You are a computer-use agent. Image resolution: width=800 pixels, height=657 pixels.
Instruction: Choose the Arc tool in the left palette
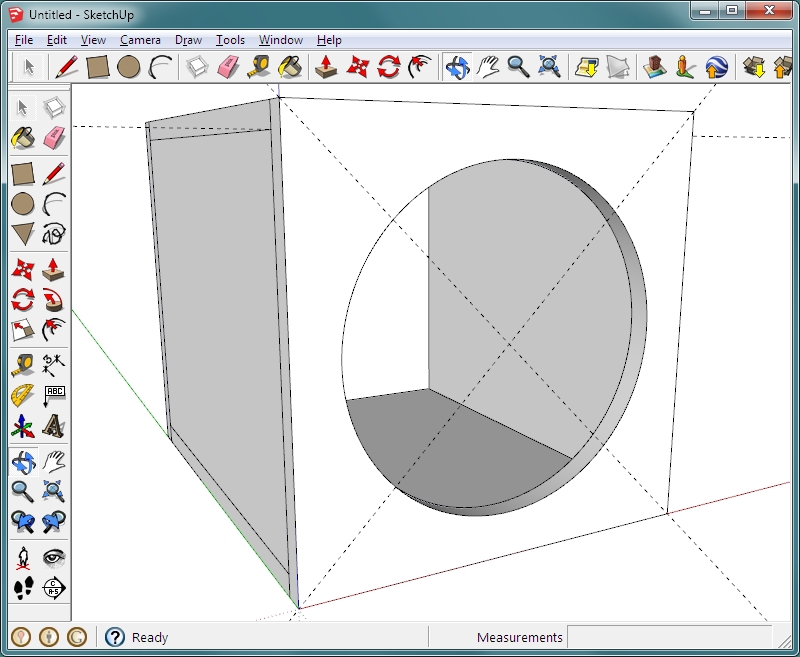[54, 204]
